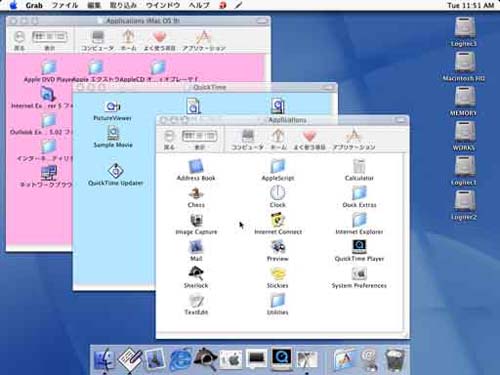This screenshot has height=375, width=500.
Task: Click Favorites heart in front Applications toolbar
Action: tap(309, 140)
